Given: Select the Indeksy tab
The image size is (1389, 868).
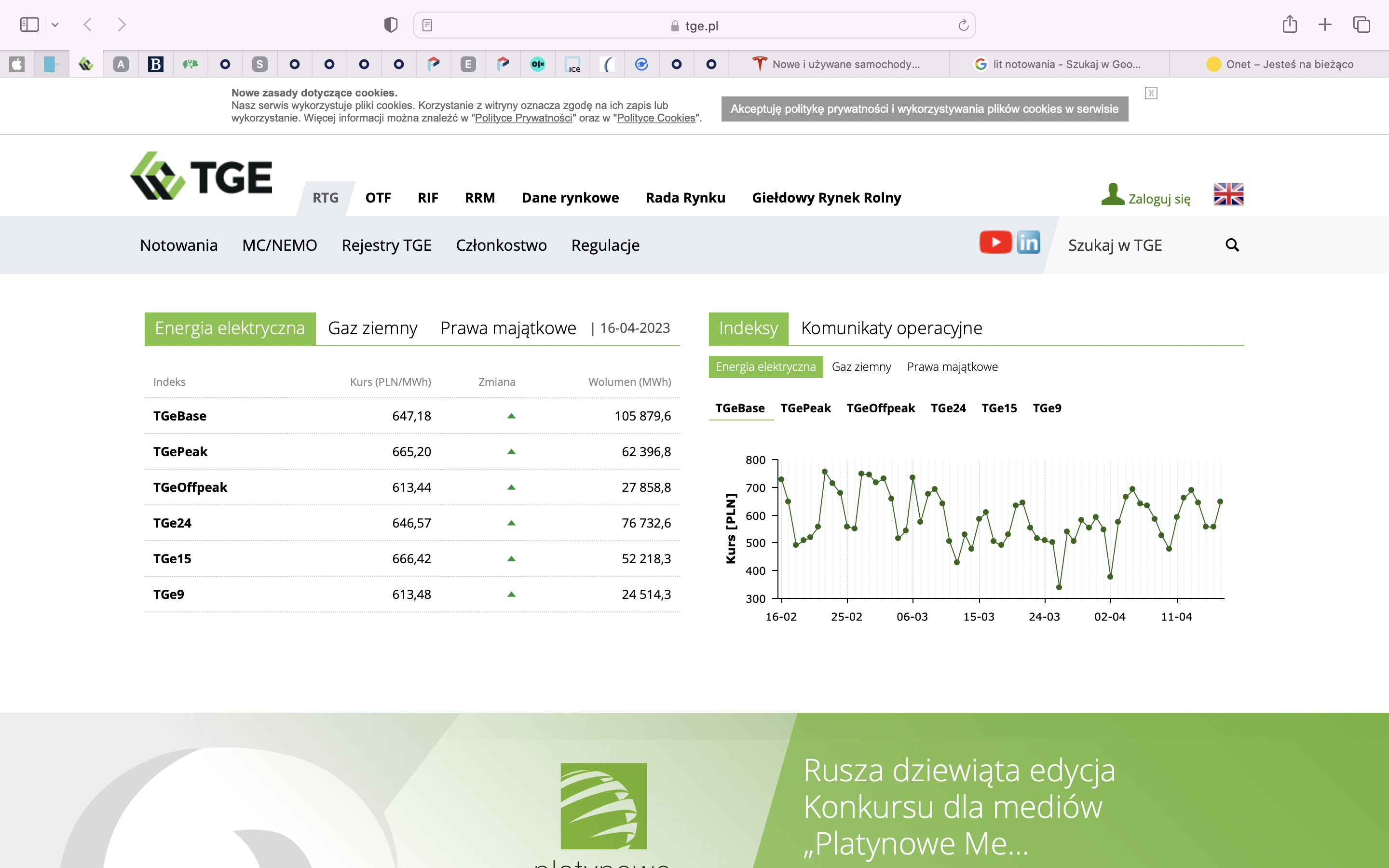Looking at the screenshot, I should click(x=749, y=328).
